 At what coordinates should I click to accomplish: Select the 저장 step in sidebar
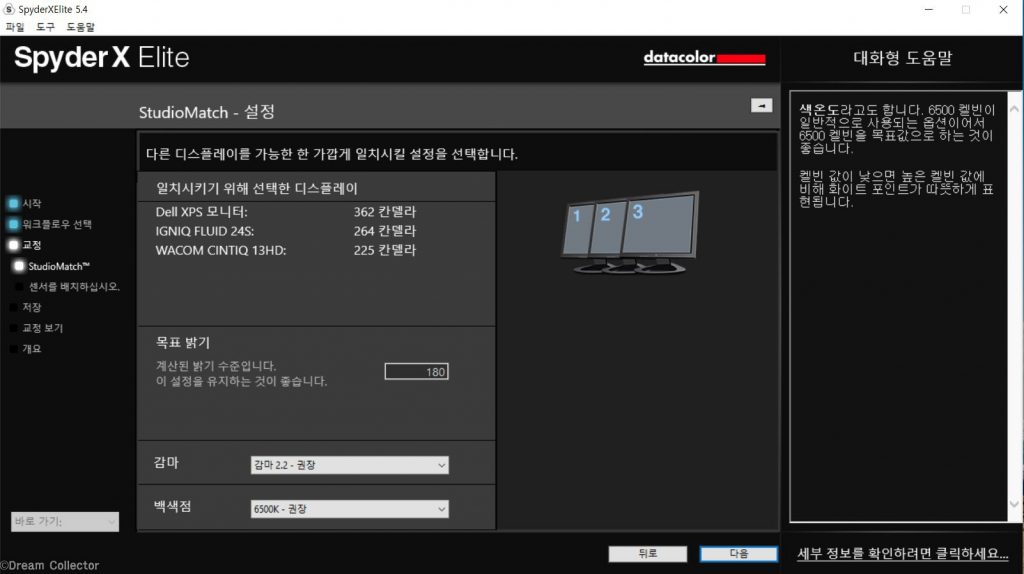coord(25,307)
